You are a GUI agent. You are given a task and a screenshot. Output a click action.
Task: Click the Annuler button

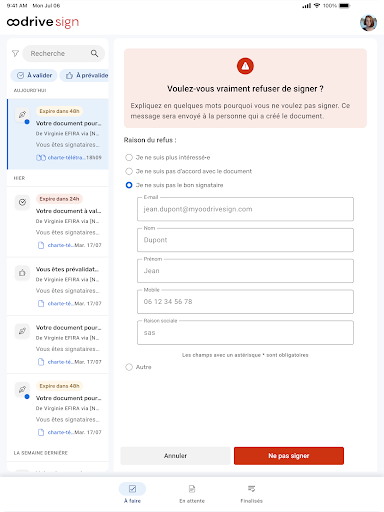175,456
